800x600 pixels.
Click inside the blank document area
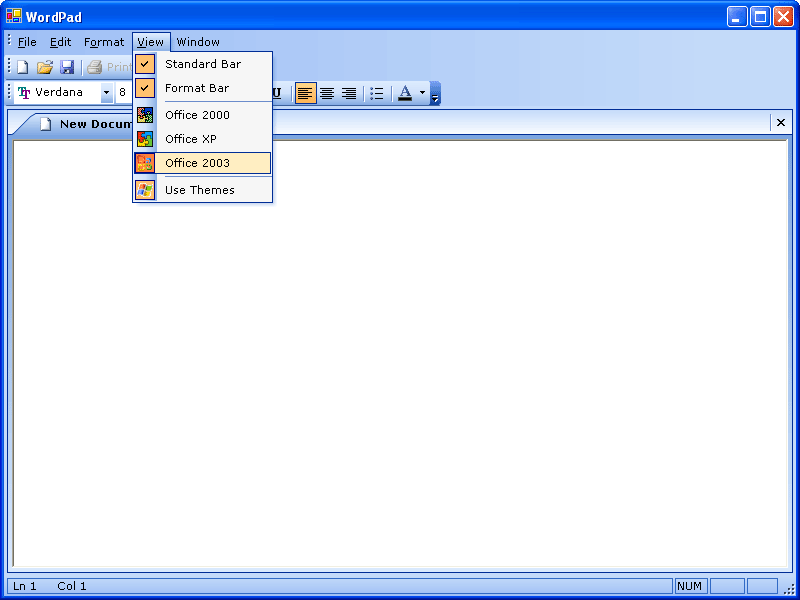[x=401, y=353]
